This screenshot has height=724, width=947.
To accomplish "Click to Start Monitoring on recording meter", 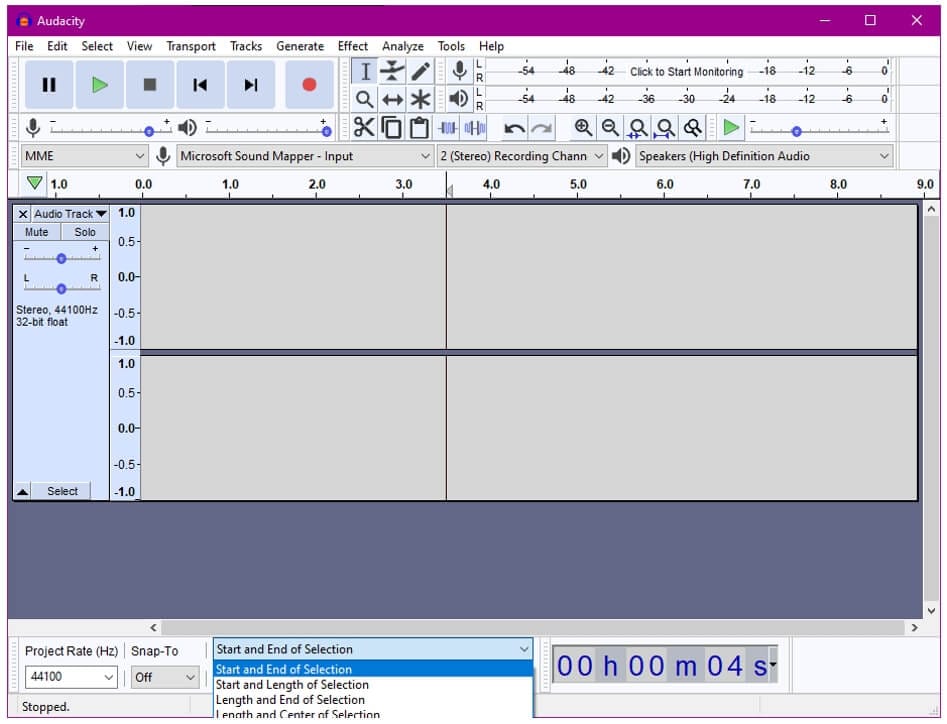I will (x=687, y=71).
